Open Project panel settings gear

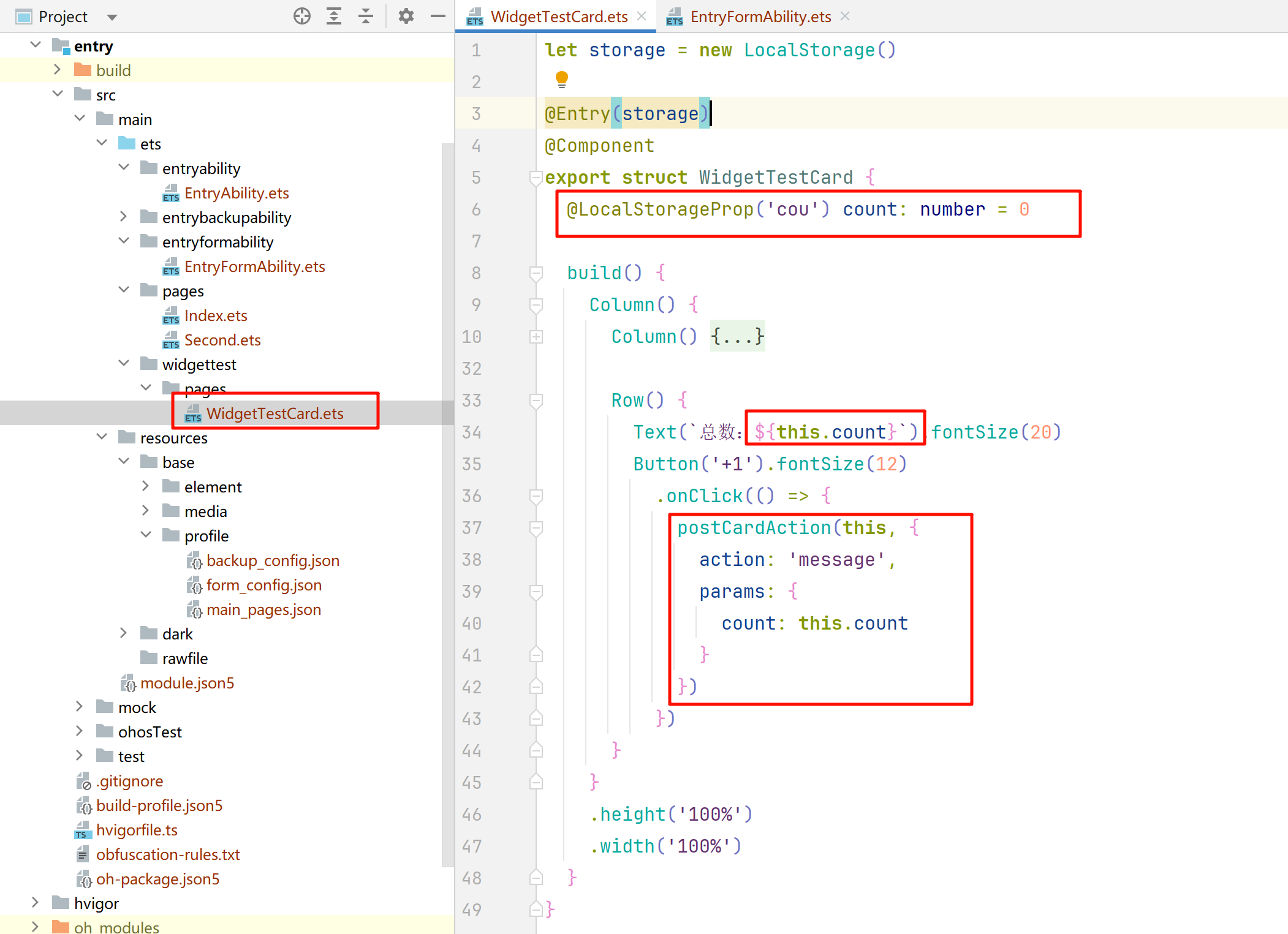coord(406,16)
